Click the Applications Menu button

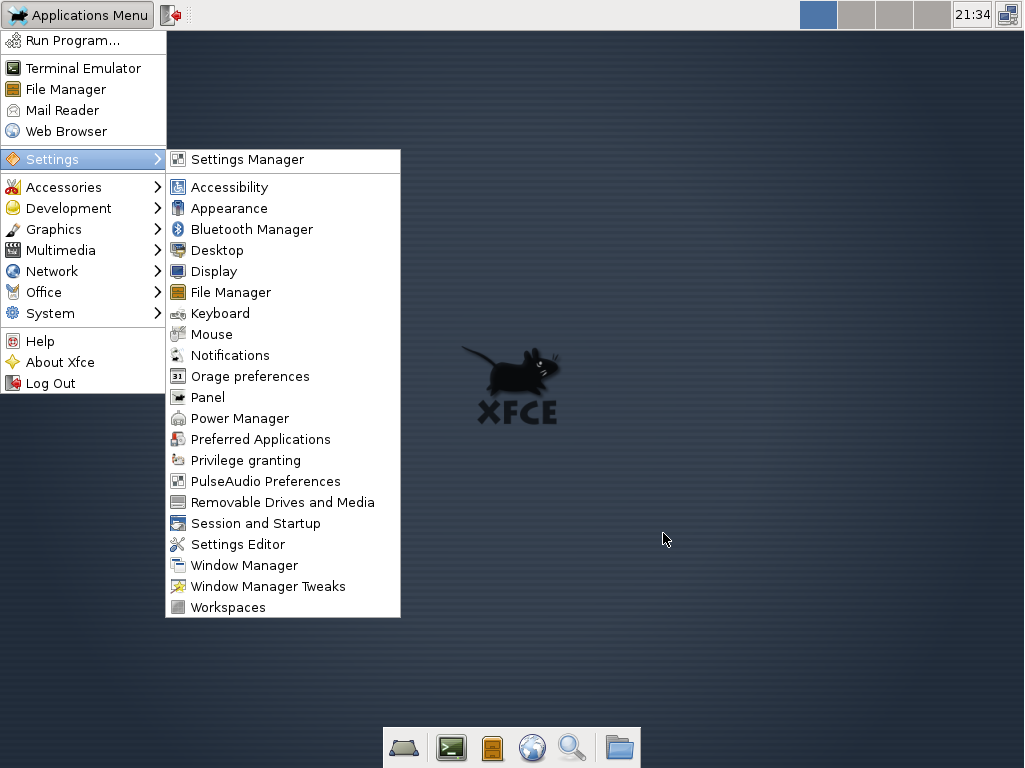78,15
